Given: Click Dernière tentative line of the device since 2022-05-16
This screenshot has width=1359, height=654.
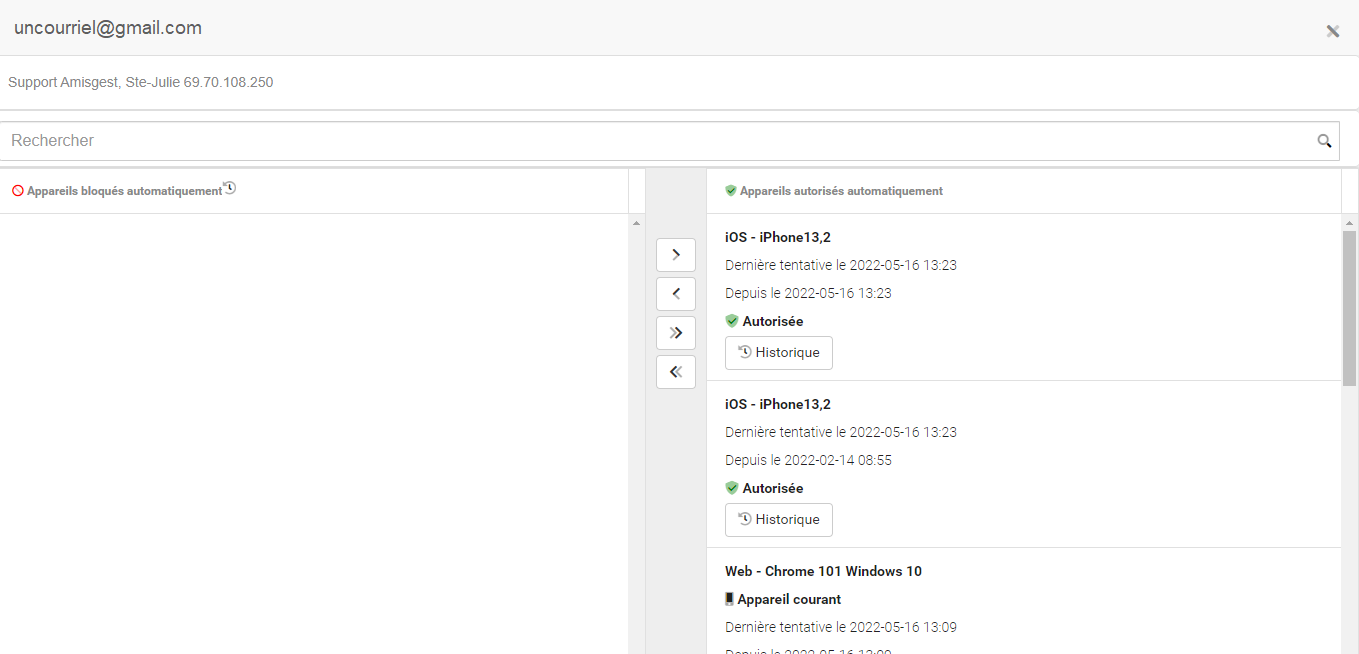Looking at the screenshot, I should (841, 265).
